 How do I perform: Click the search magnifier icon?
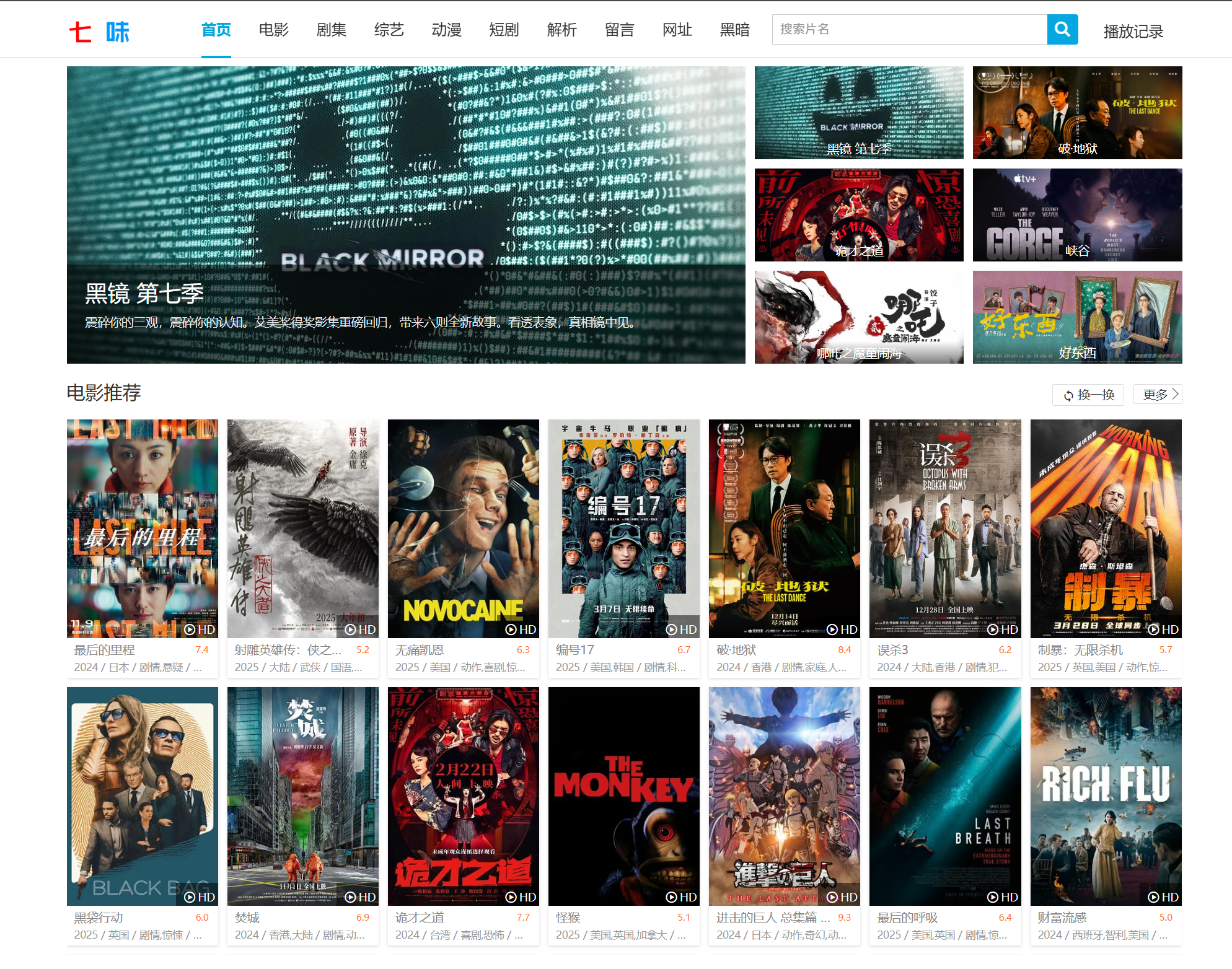coord(1062,29)
